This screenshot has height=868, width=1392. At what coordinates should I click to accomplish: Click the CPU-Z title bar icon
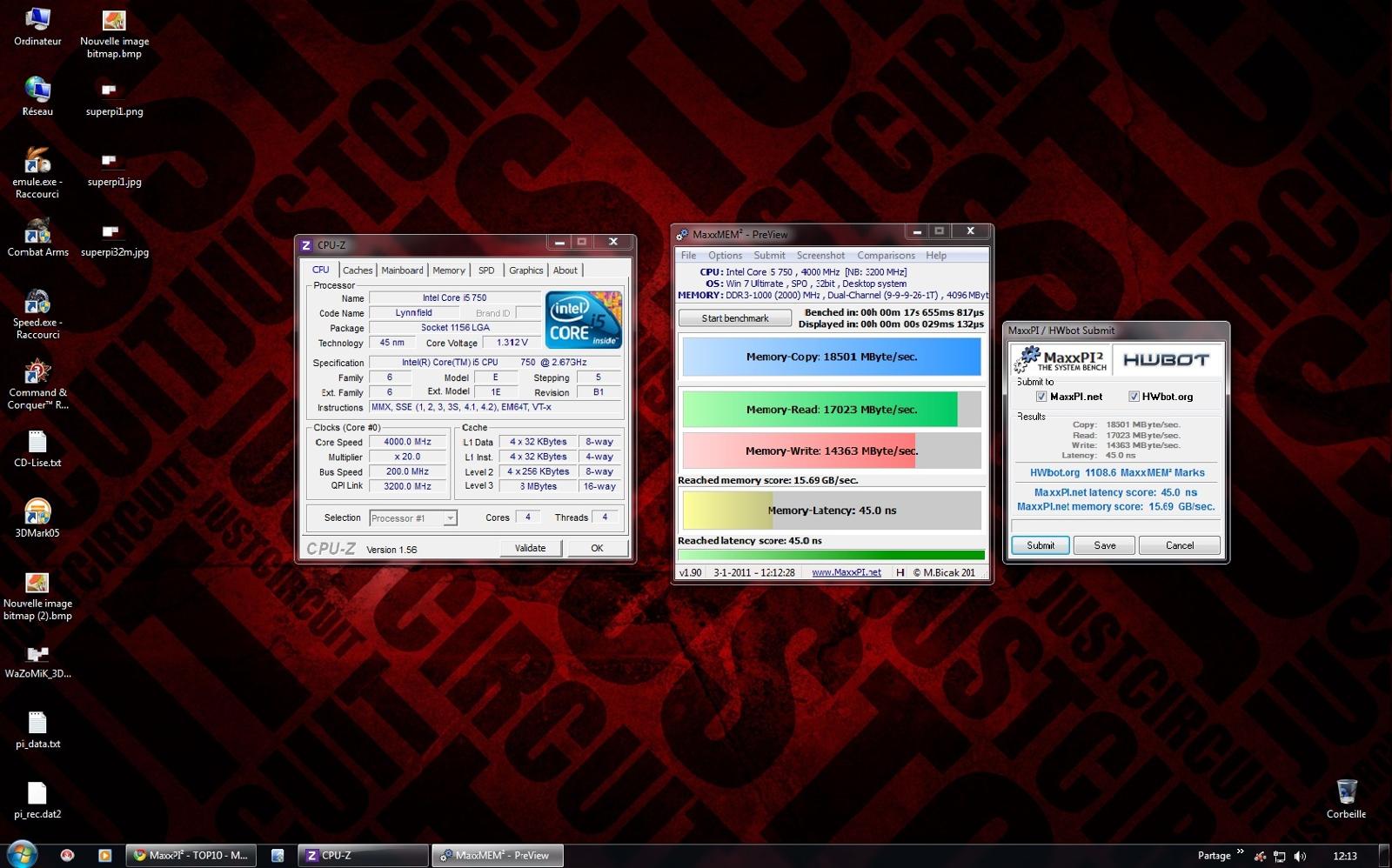[306, 245]
